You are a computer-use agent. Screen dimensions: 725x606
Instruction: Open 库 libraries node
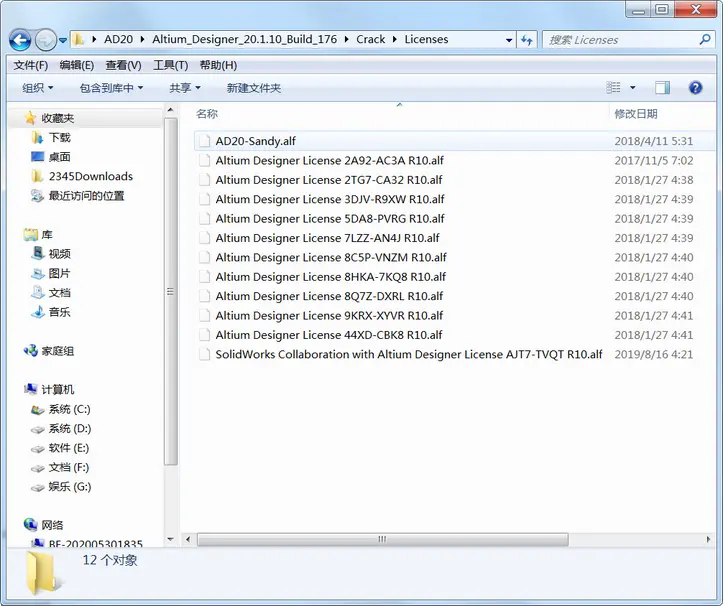click(47, 235)
